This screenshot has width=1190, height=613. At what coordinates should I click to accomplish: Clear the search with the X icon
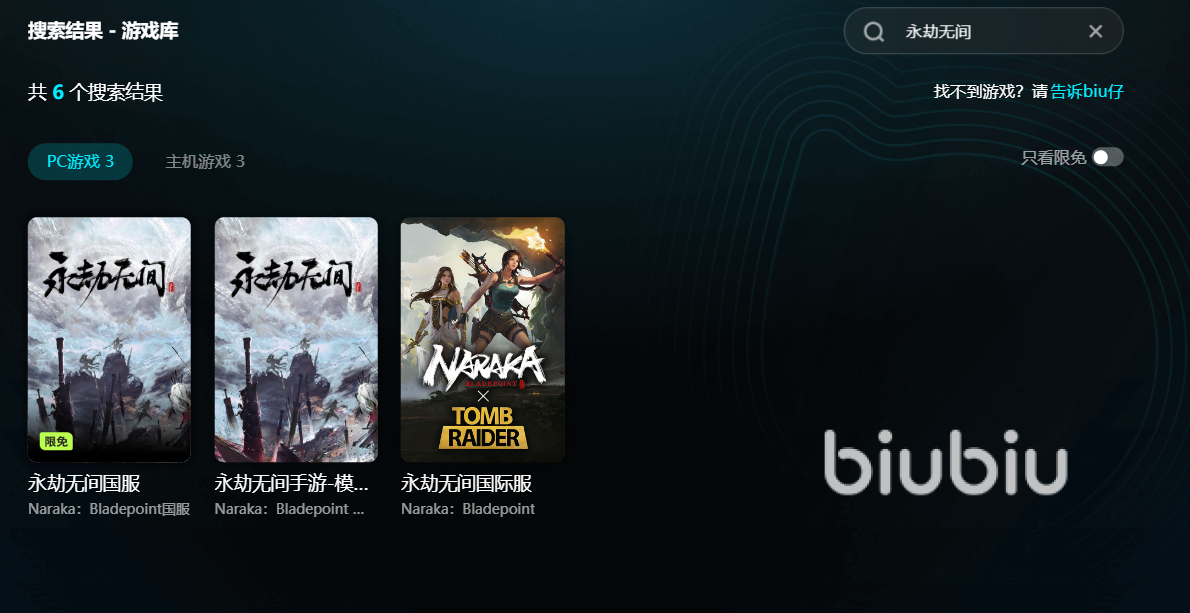coord(1095,31)
